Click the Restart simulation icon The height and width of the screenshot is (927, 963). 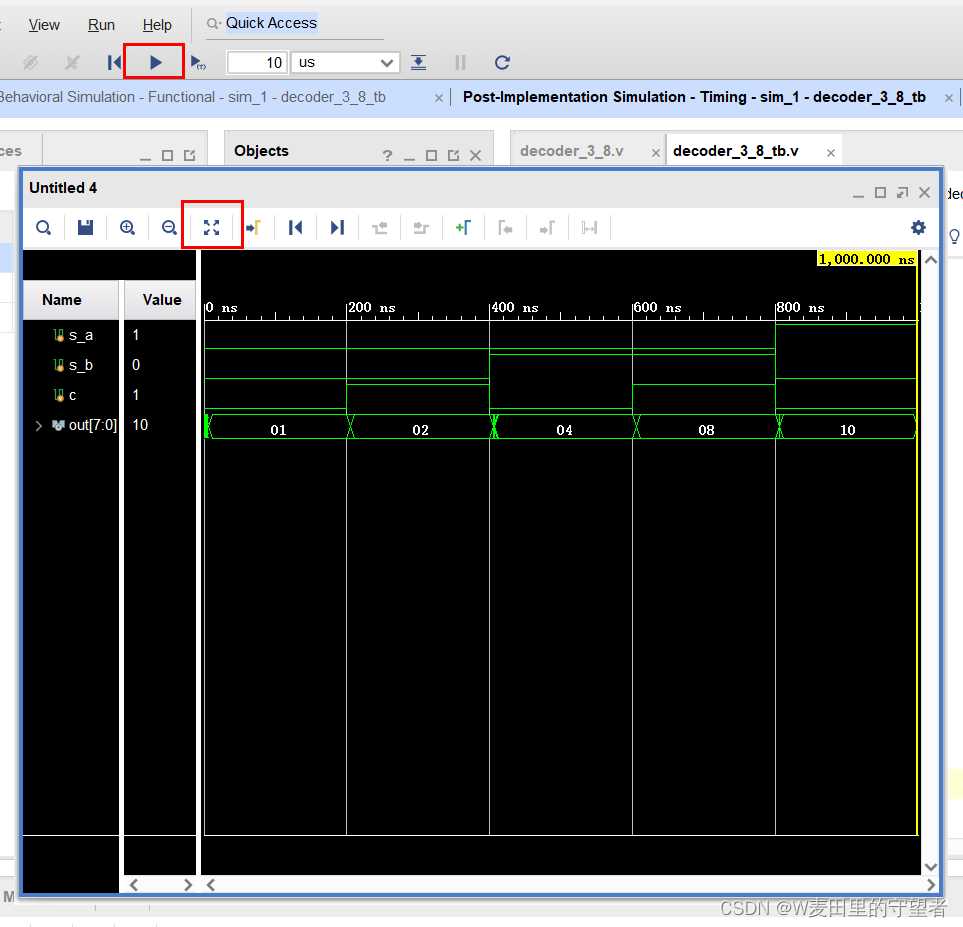114,62
